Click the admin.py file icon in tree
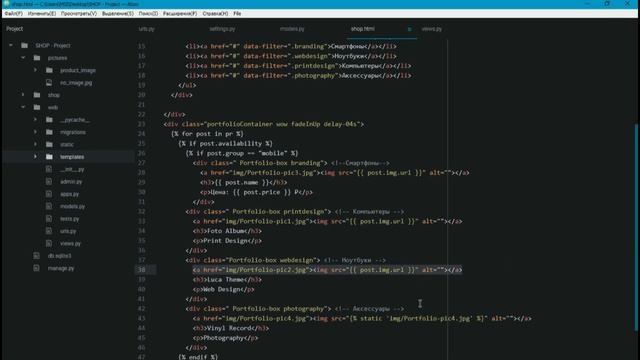The height and width of the screenshot is (360, 640). pos(49,181)
